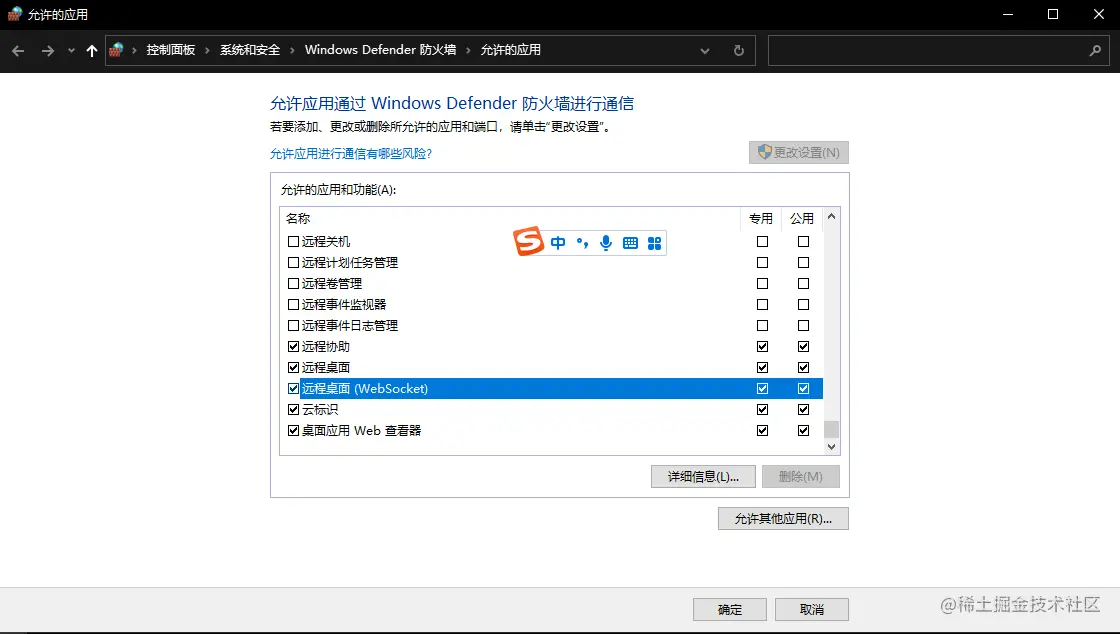Disable 专用 for 远程协助
Viewport: 1120px width, 634px height.
tap(762, 346)
